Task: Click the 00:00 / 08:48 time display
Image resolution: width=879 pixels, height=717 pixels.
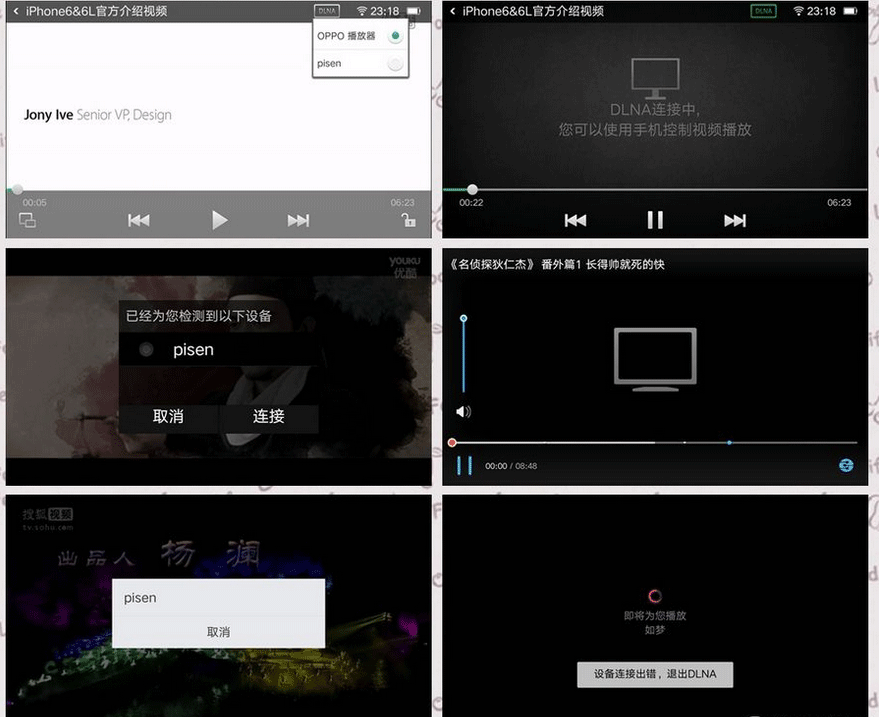Action: [511, 466]
